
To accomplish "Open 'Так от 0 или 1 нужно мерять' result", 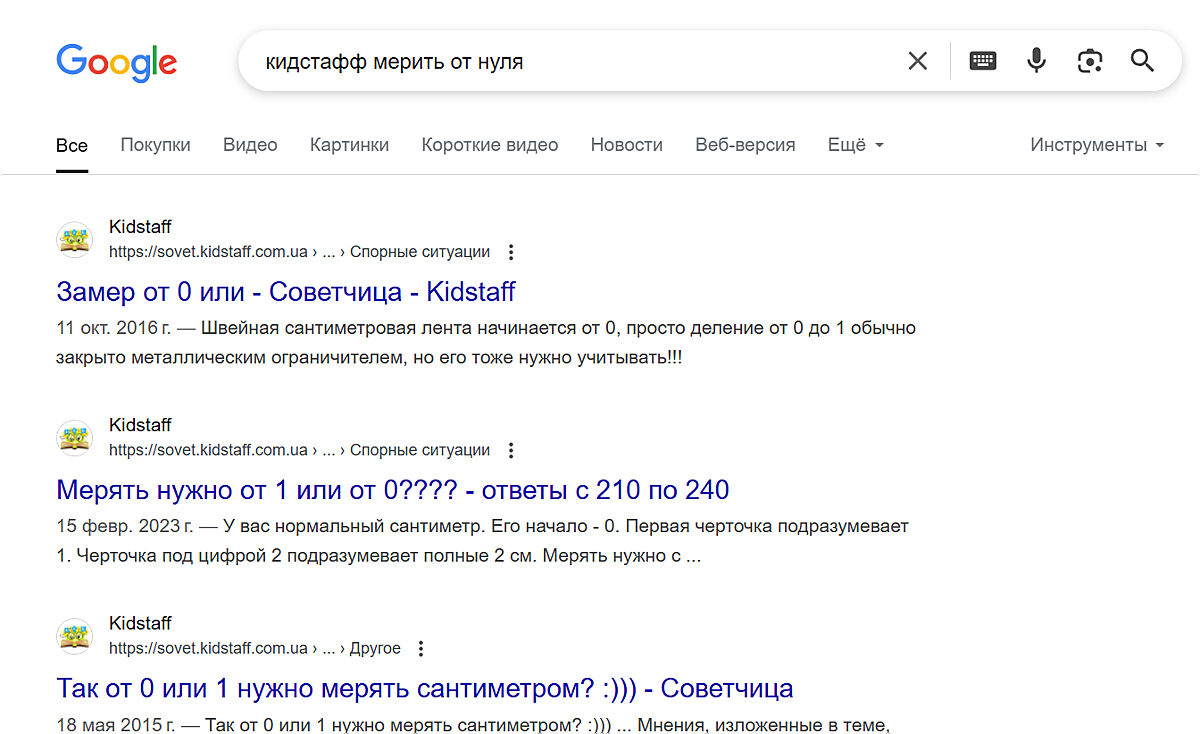I will coord(424,688).
